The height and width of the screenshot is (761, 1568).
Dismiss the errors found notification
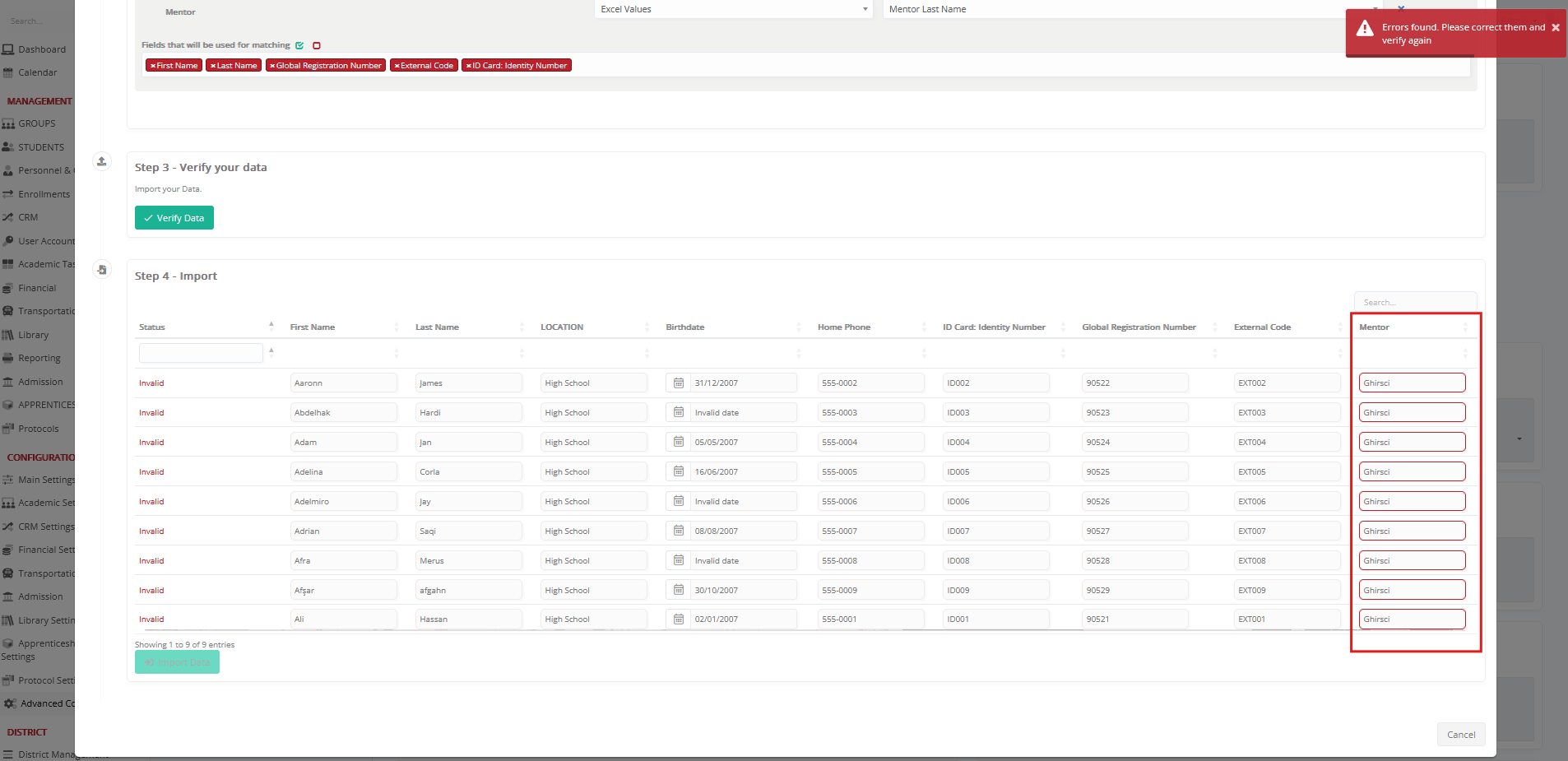1555,28
